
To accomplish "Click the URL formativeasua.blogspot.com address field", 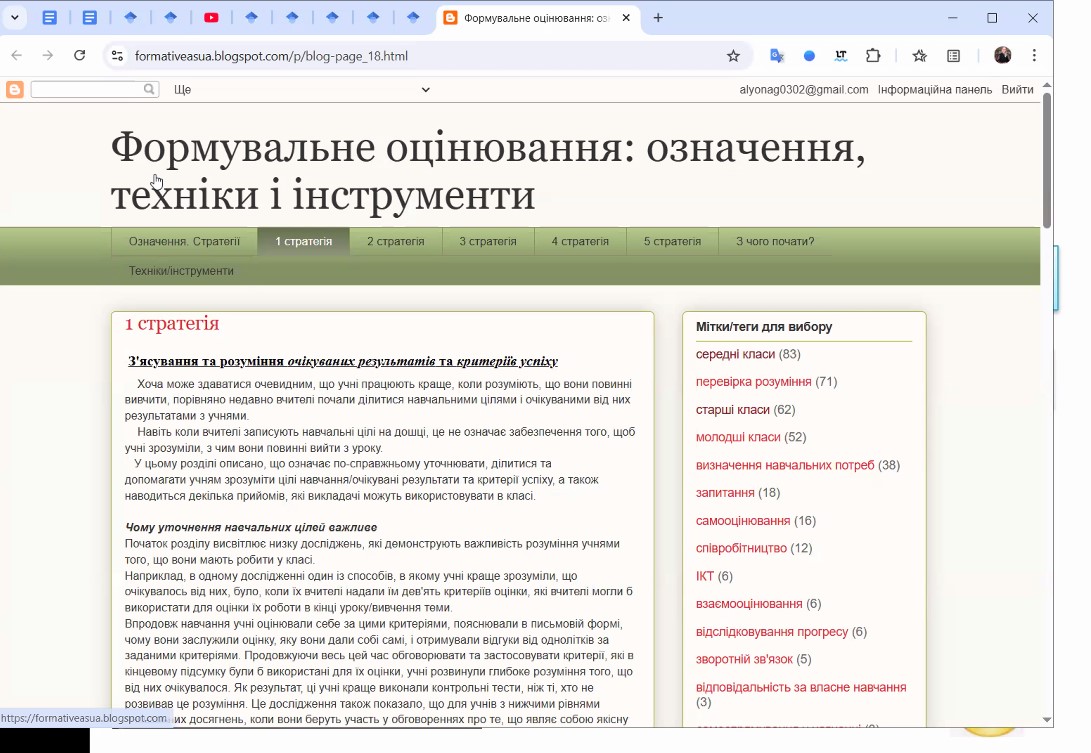I will tap(271, 56).
